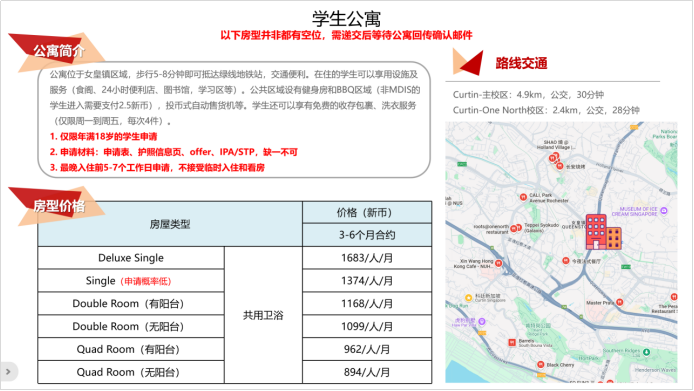
Task: Expand the side panel chevron arrow
Action: click(8, 372)
